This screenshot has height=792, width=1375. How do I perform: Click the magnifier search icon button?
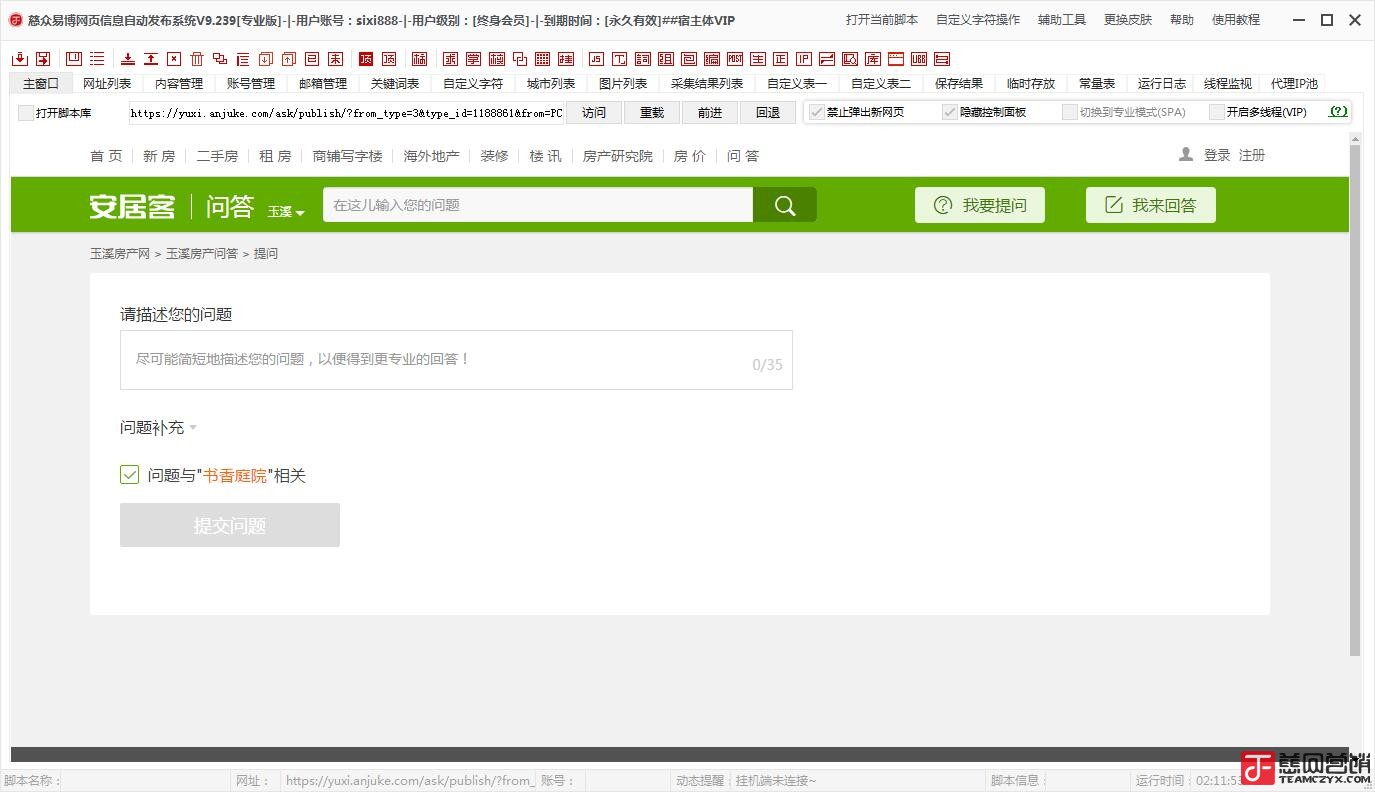coord(785,205)
